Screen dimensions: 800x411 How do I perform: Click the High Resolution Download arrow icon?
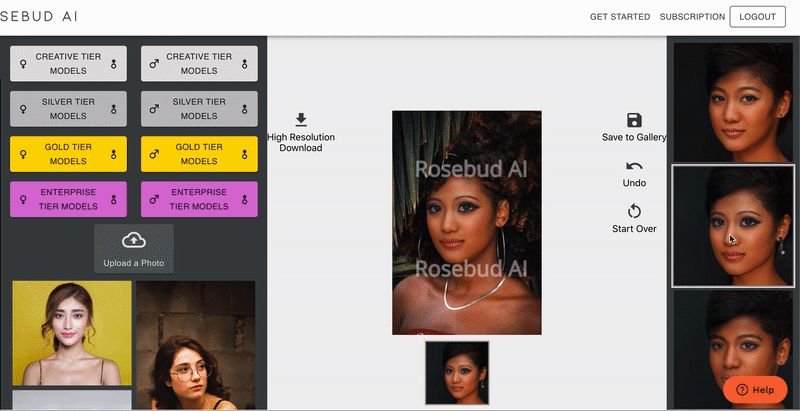(301, 120)
